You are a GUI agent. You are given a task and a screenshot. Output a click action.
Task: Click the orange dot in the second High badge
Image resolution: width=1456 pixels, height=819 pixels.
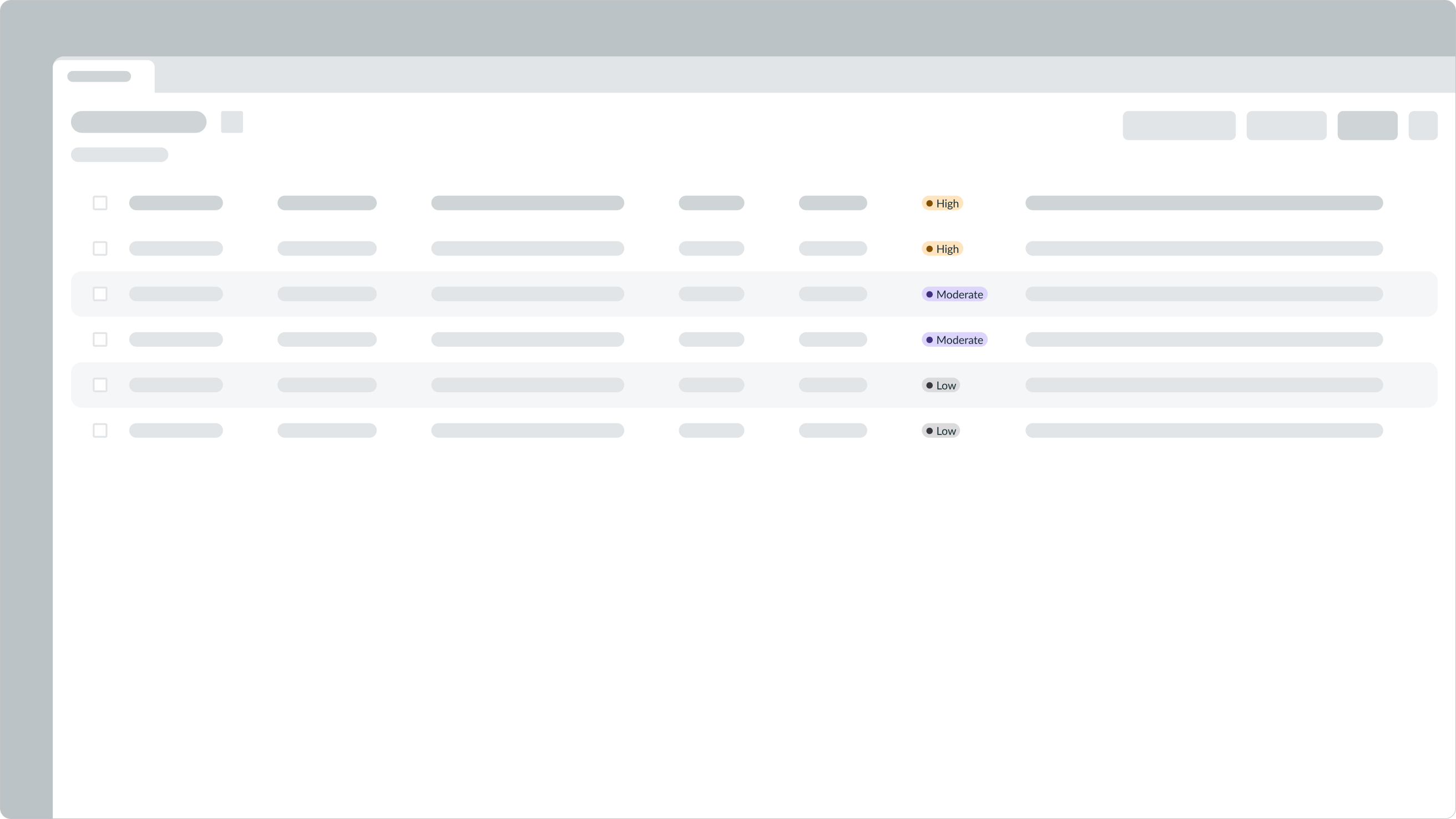coord(930,249)
